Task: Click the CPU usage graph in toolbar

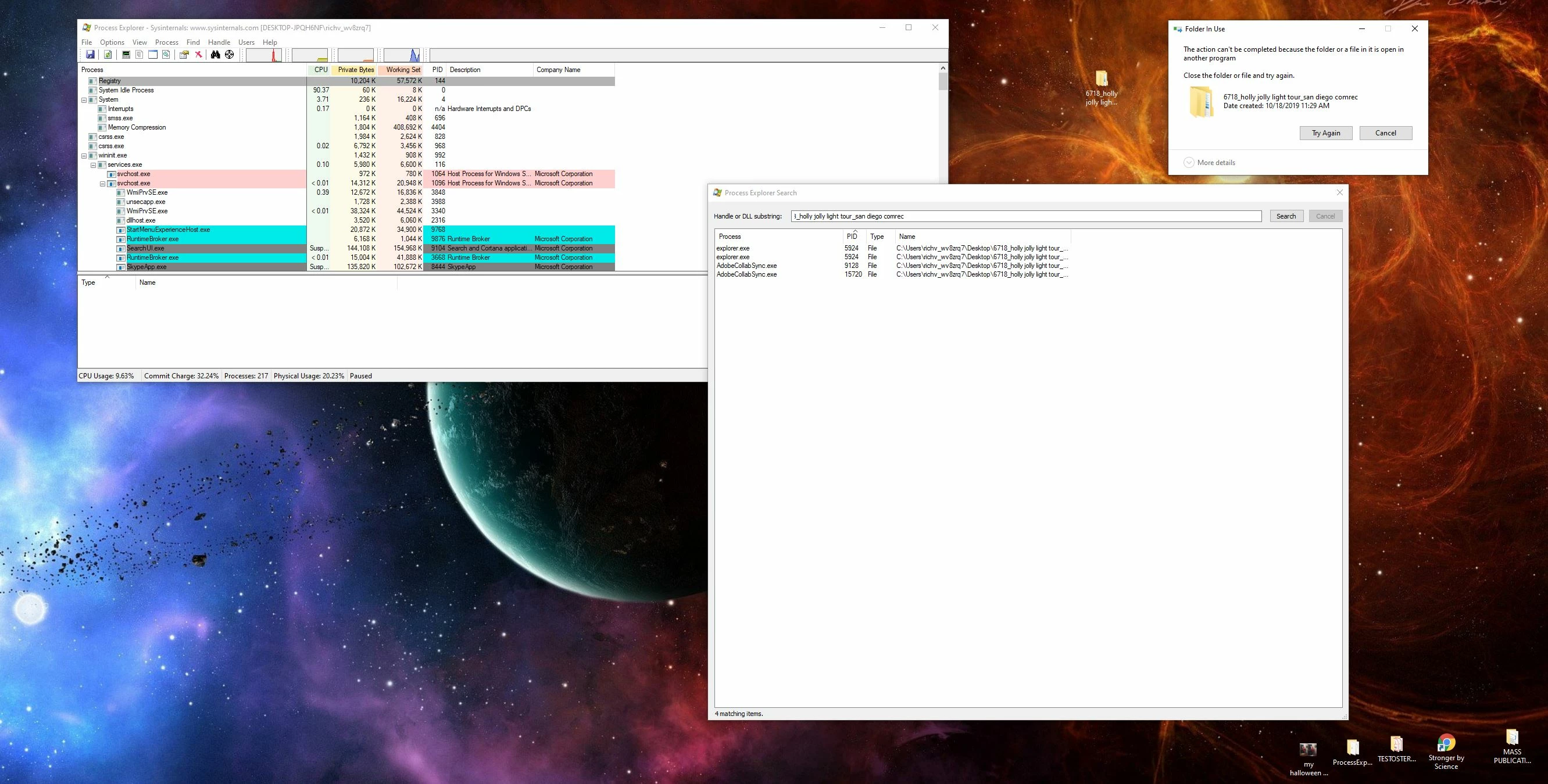Action: click(x=264, y=55)
